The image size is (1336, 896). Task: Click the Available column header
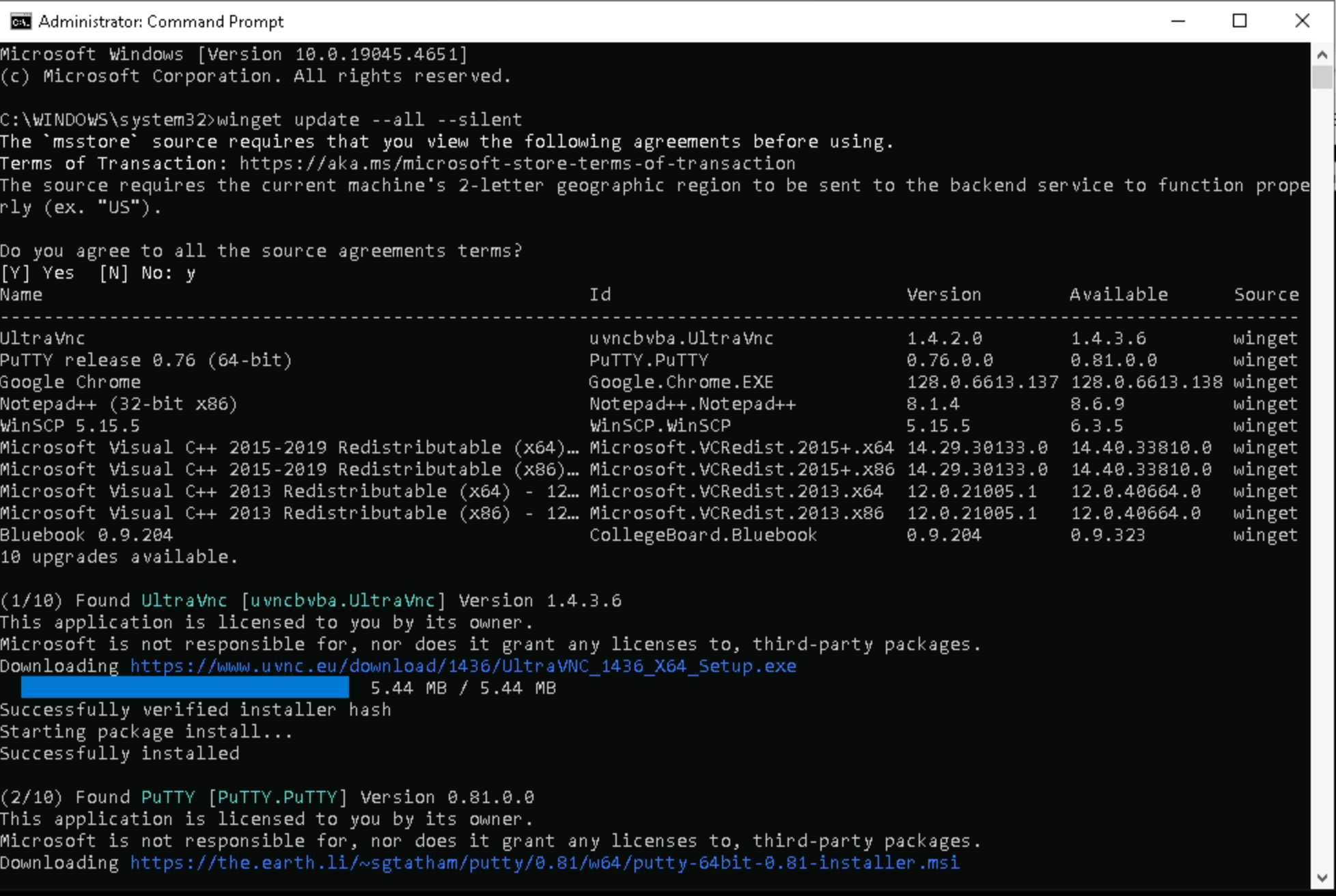coord(1118,294)
